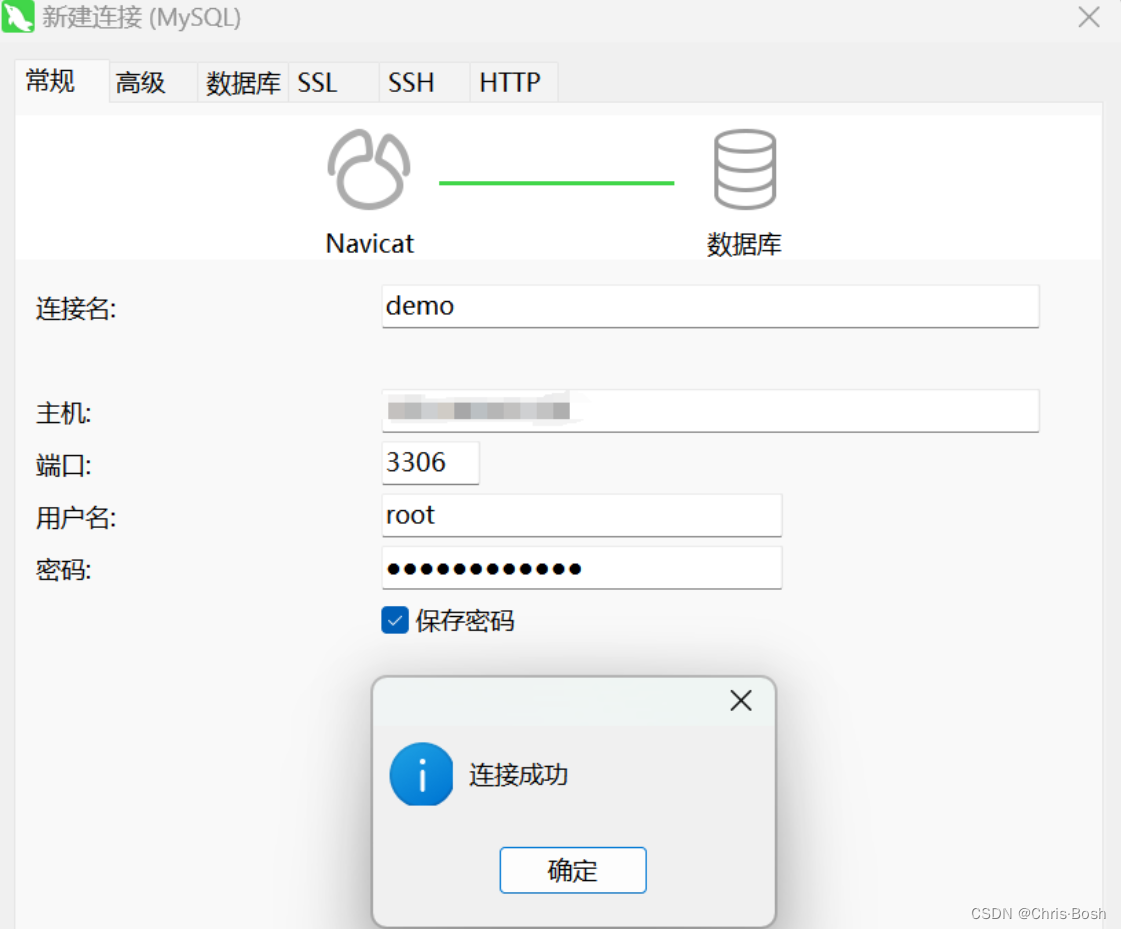This screenshot has height=929, width=1121.
Task: Switch to the 常规 tab
Action: (61, 81)
